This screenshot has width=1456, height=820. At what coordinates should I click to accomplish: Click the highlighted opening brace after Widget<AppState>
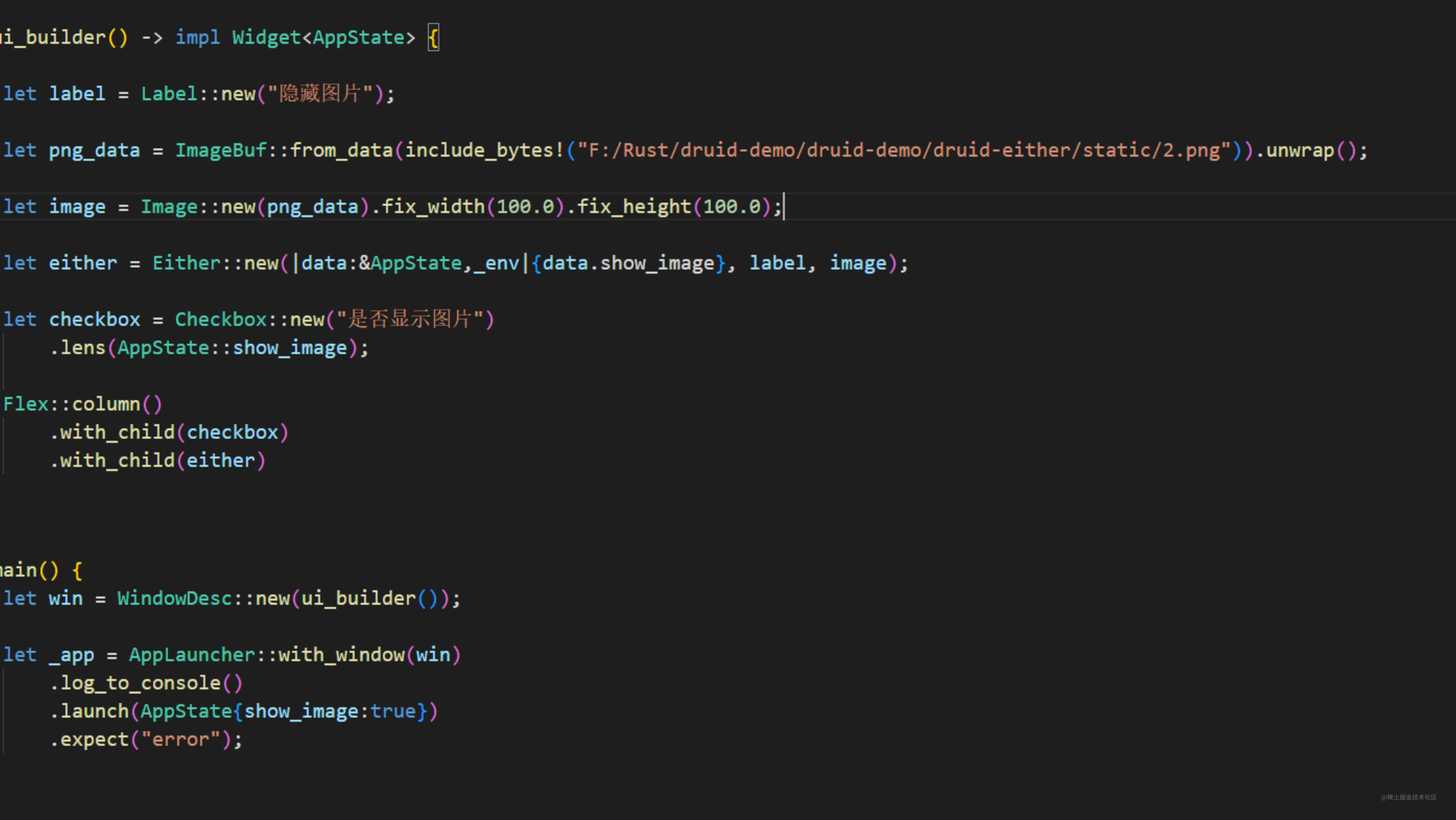(x=434, y=38)
